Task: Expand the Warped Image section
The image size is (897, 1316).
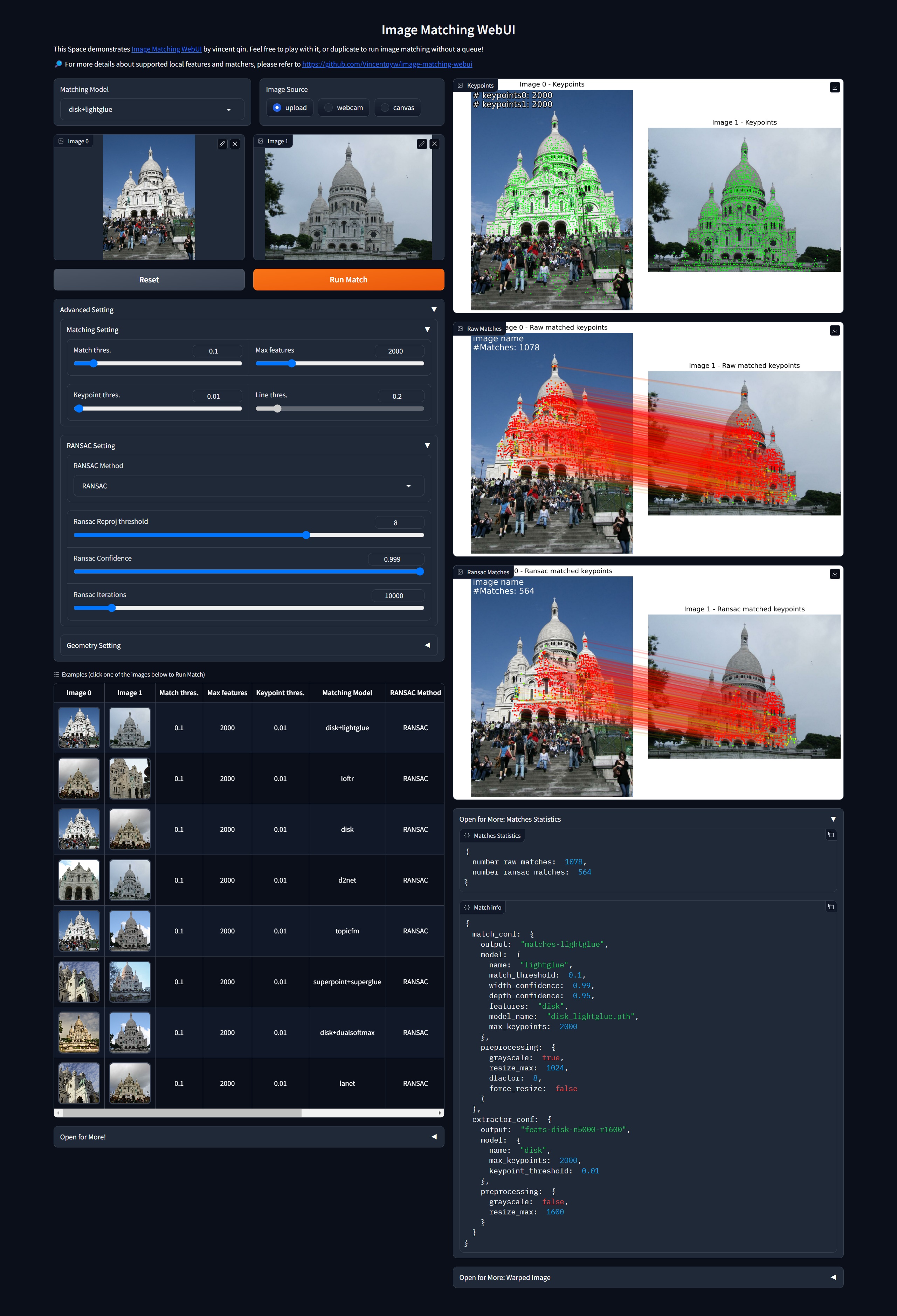Action: click(x=648, y=1277)
